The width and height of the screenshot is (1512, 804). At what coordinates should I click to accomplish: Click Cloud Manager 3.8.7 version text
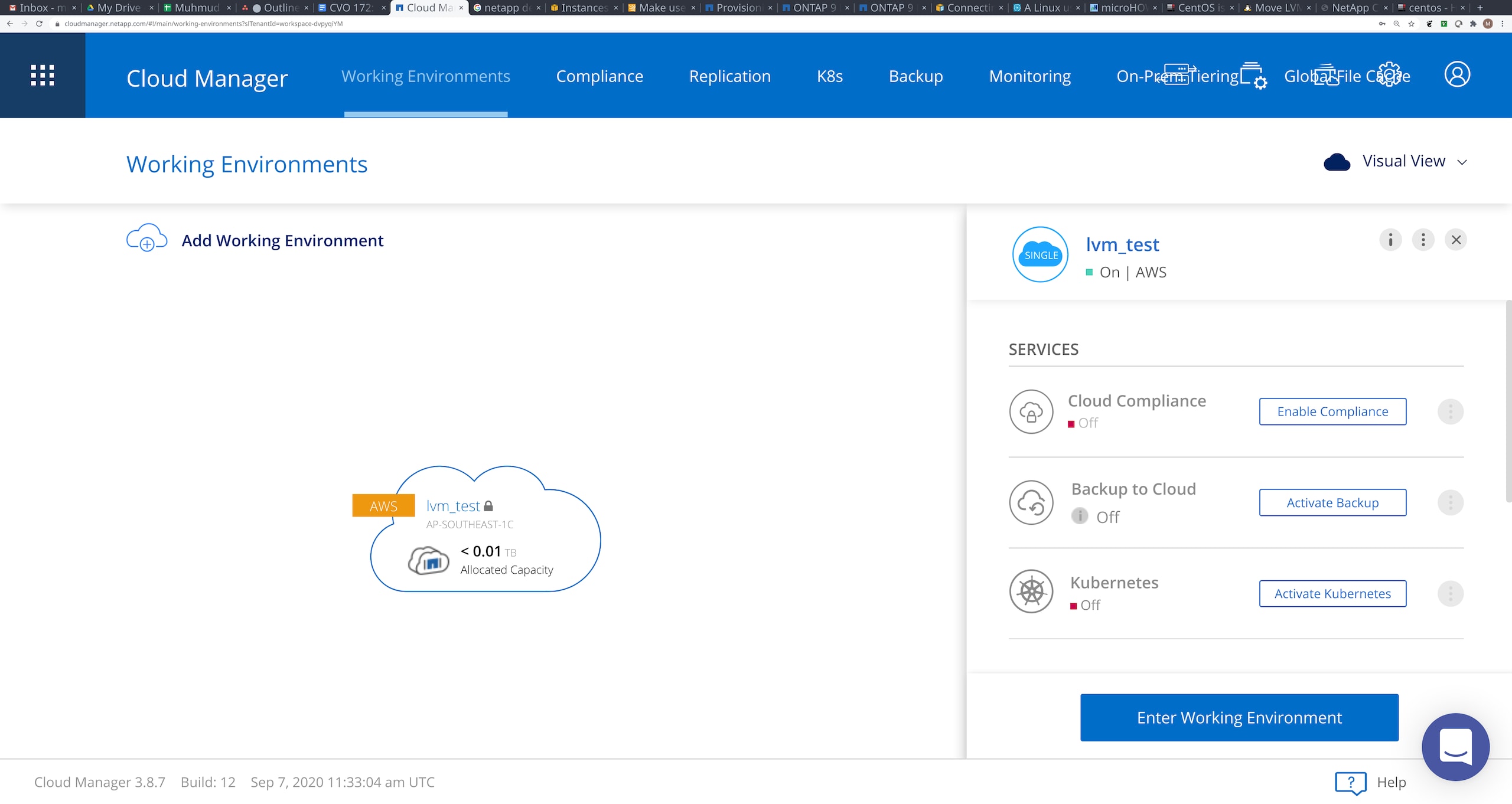tap(100, 782)
